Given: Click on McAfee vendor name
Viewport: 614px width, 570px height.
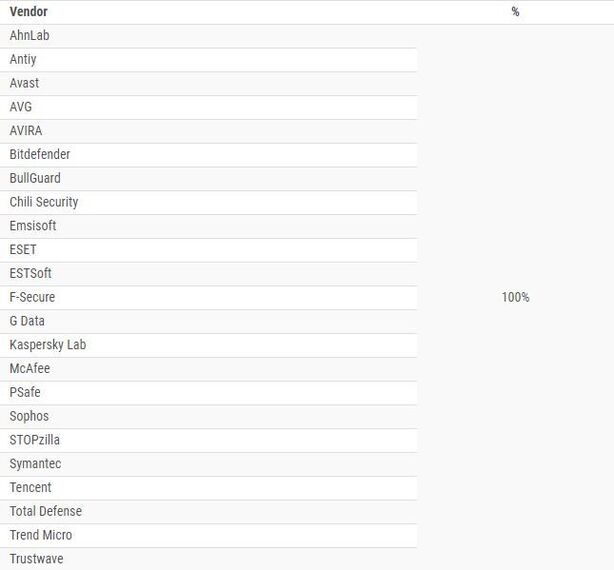Looking at the screenshot, I should click(29, 369).
